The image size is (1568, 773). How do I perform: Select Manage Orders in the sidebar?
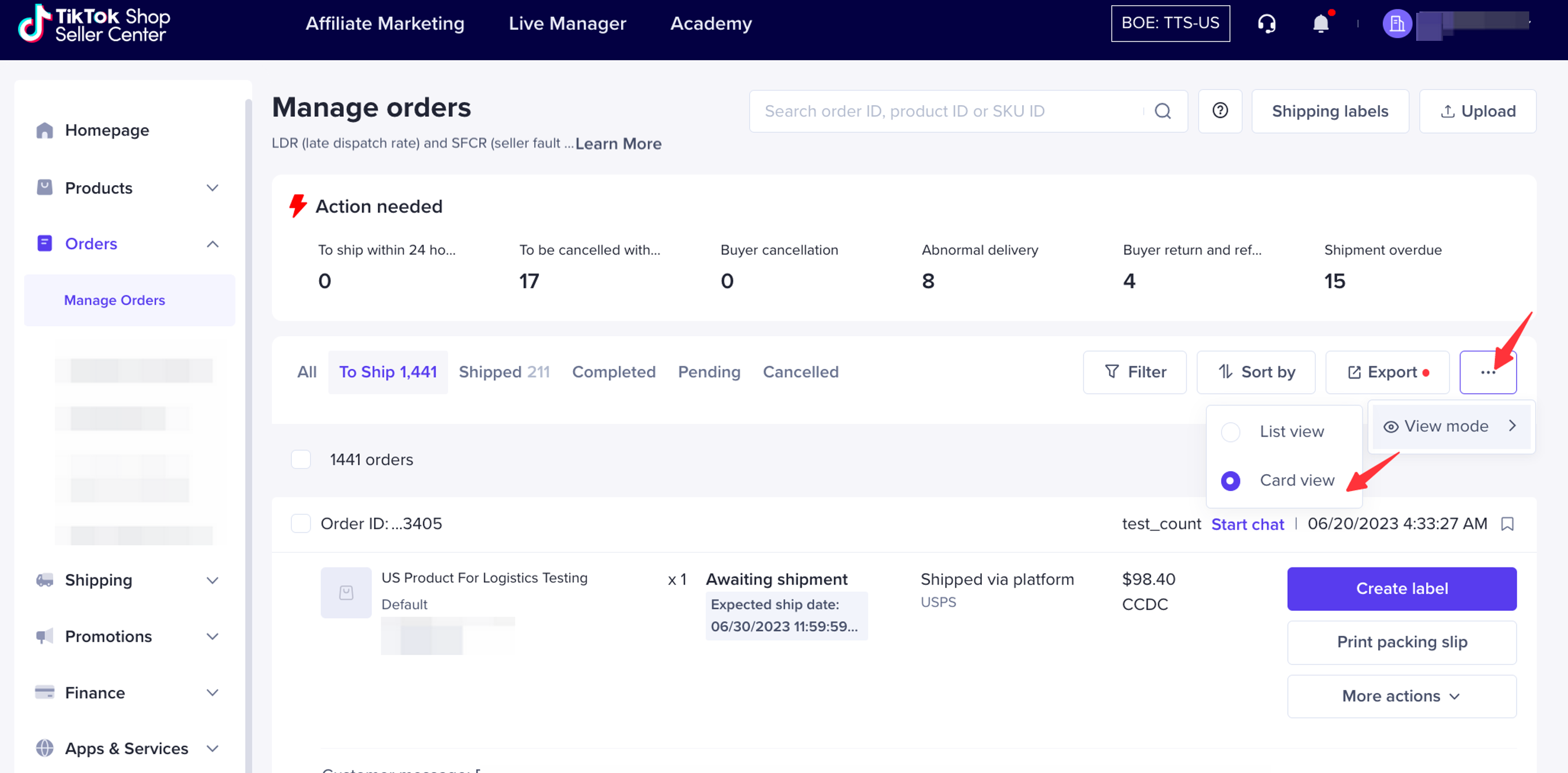point(129,300)
